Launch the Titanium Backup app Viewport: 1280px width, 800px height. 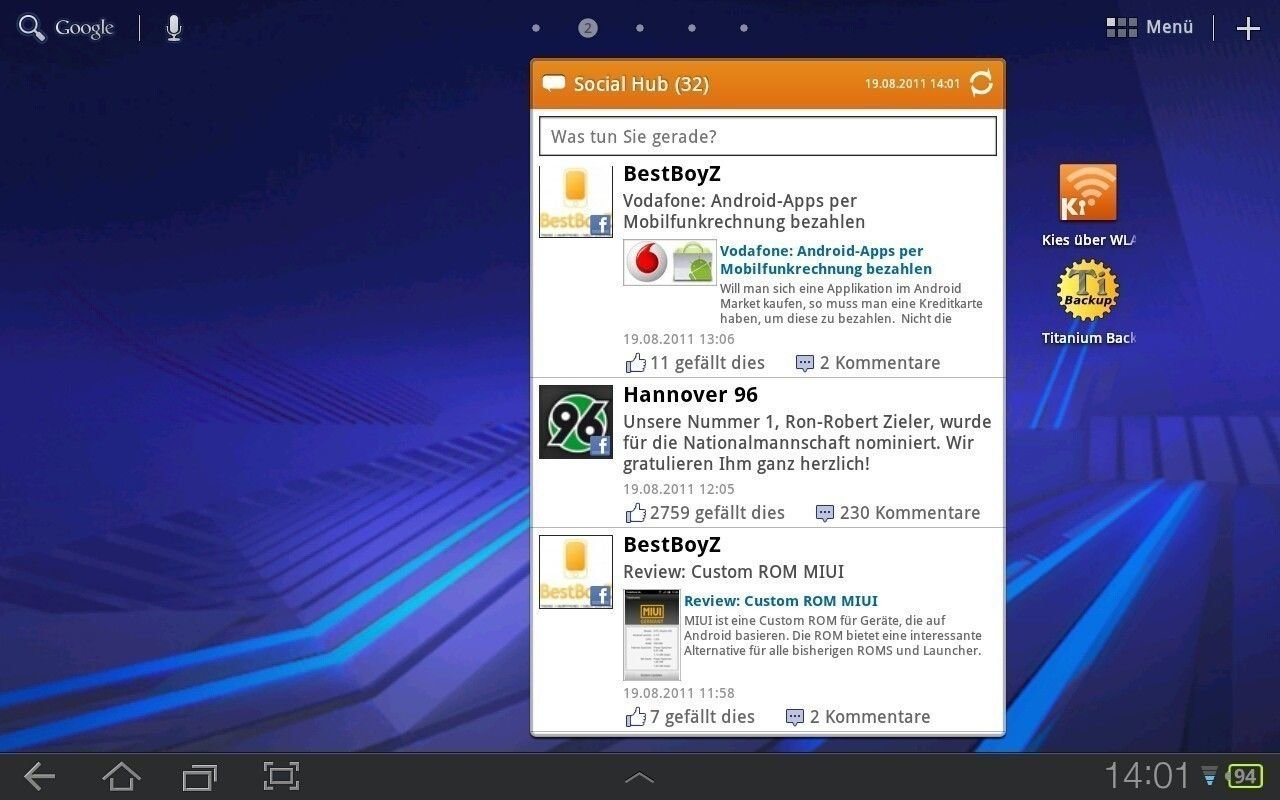point(1088,303)
